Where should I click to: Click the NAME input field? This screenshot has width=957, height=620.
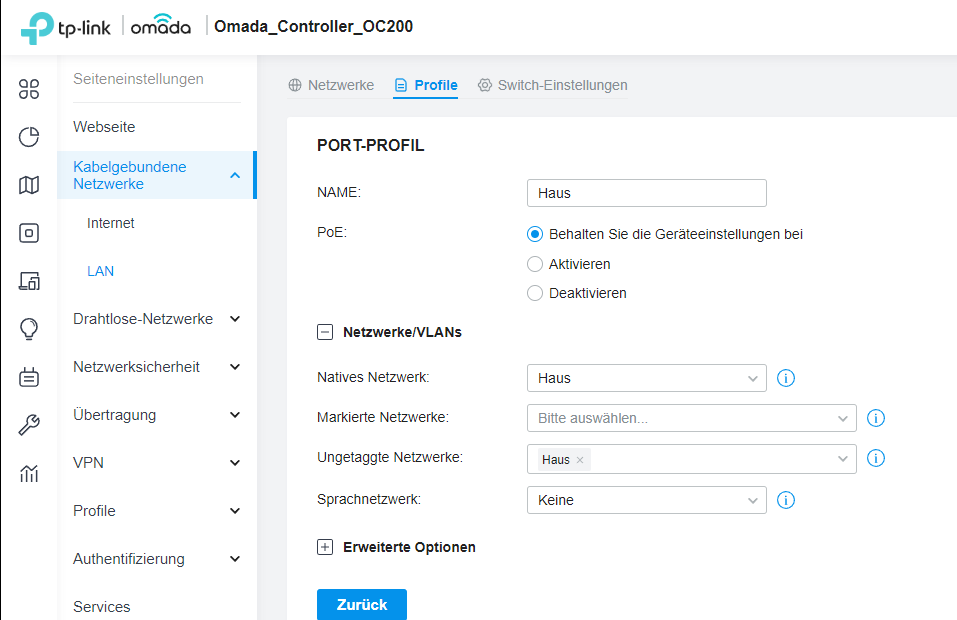646,193
